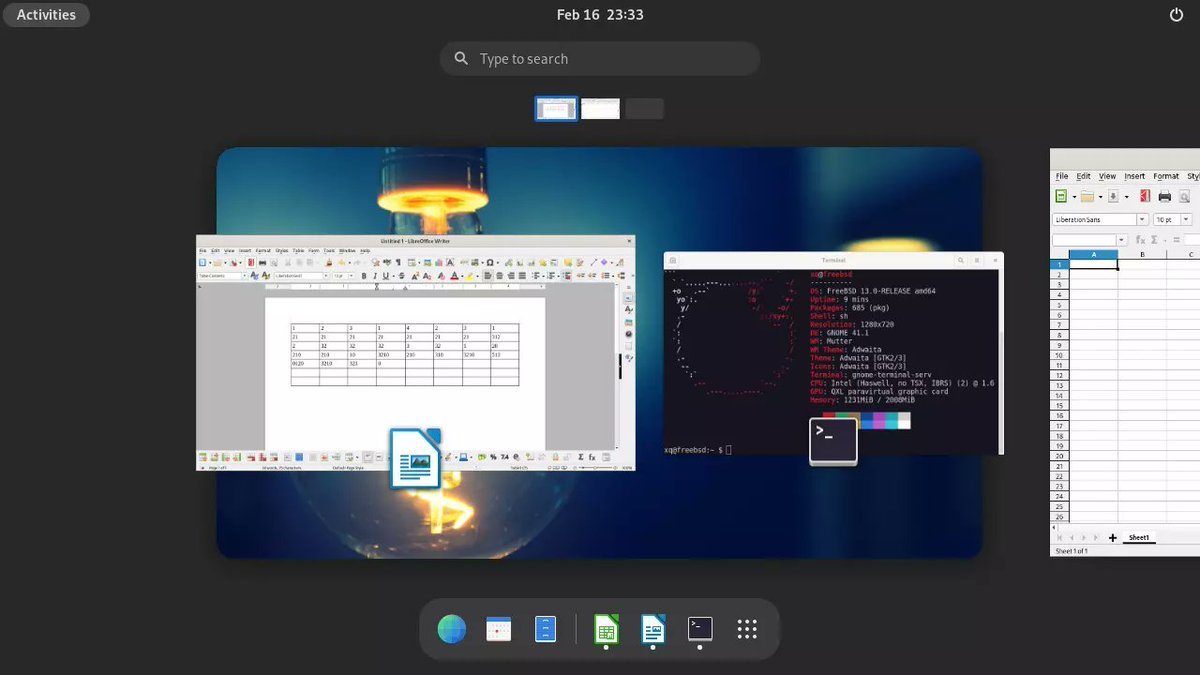Open Properties deck in Writer sidebar

[x=628, y=298]
